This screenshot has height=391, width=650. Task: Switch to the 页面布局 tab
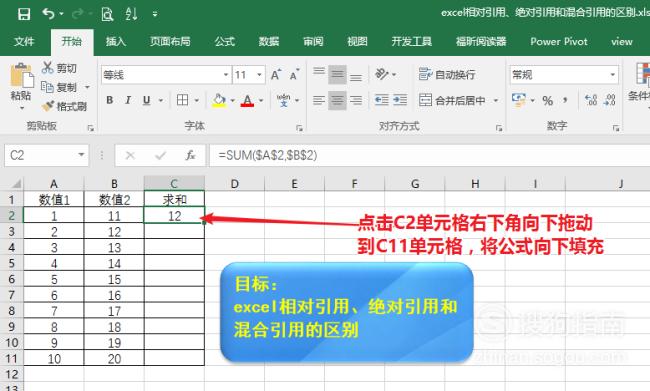[170, 41]
